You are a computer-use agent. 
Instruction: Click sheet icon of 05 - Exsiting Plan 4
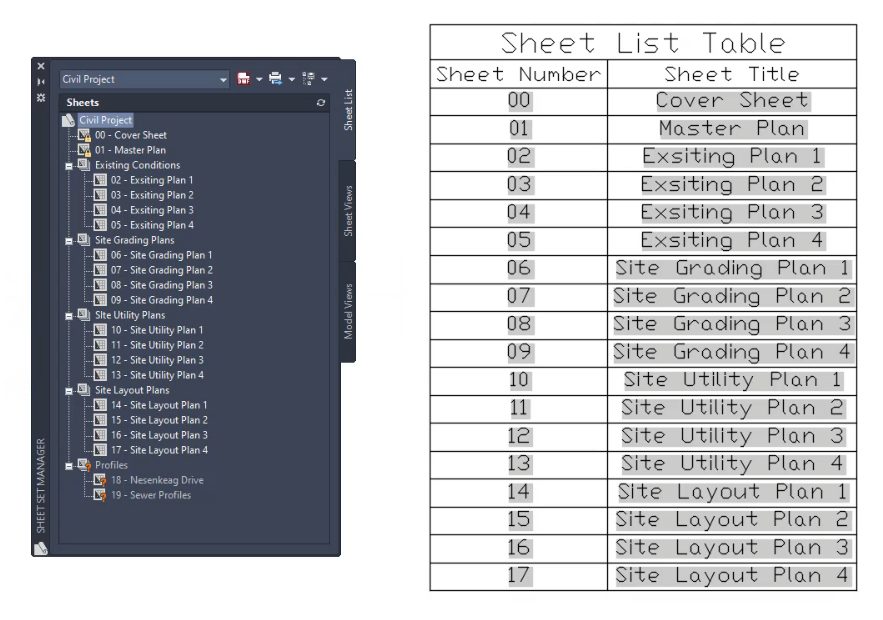click(x=100, y=225)
